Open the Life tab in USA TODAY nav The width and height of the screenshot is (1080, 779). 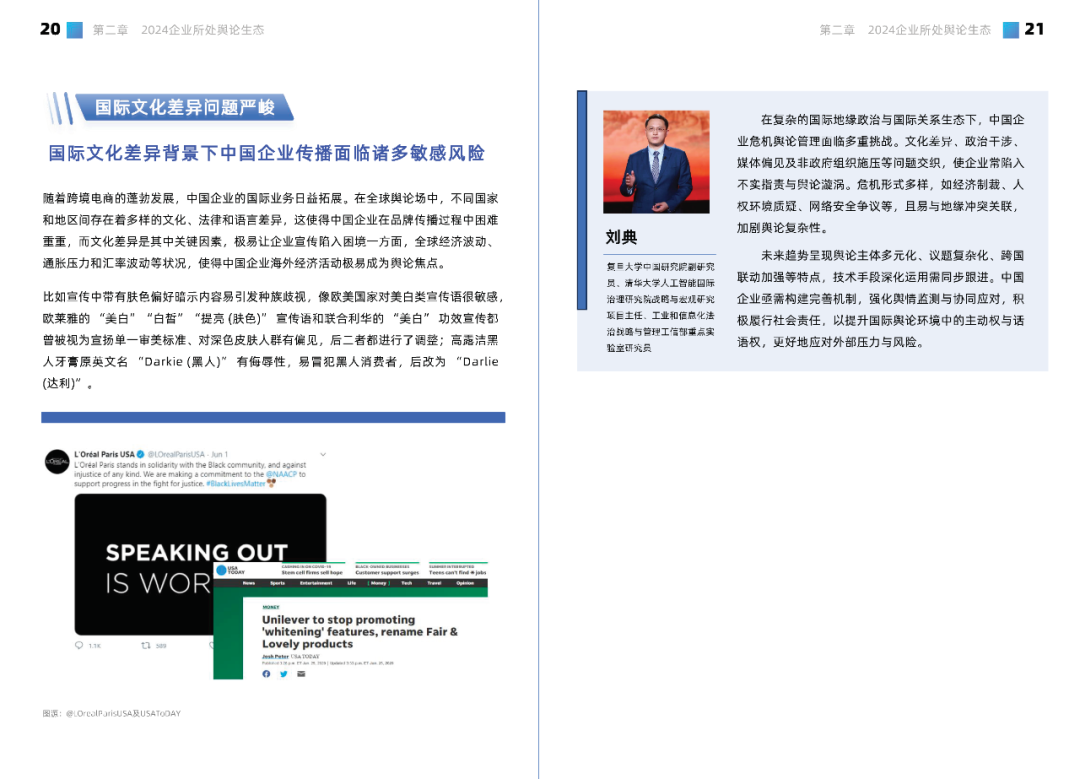[x=352, y=583]
